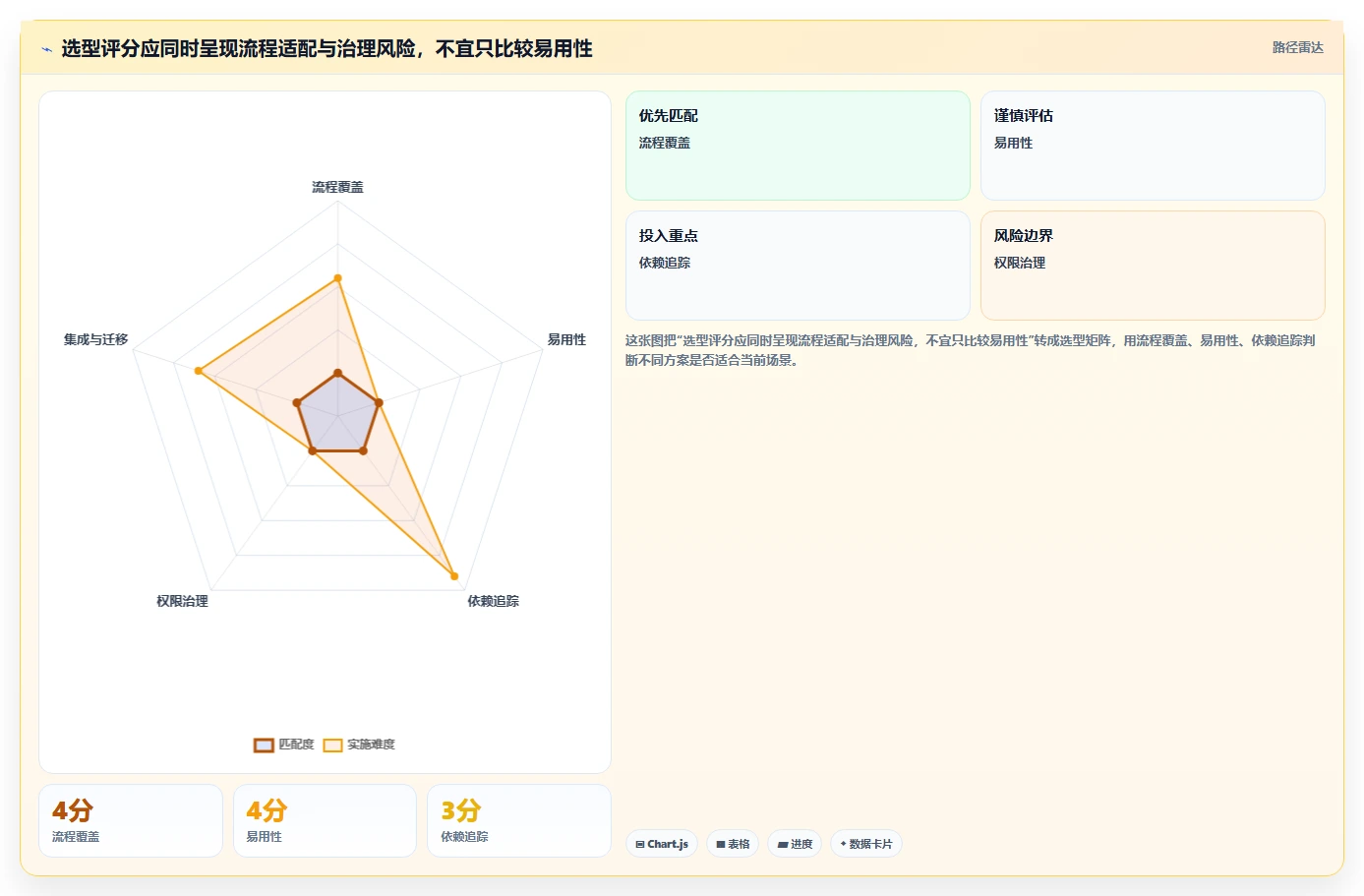Open the 谨慎评估 card
The width and height of the screenshot is (1364, 896).
[x=1153, y=146]
